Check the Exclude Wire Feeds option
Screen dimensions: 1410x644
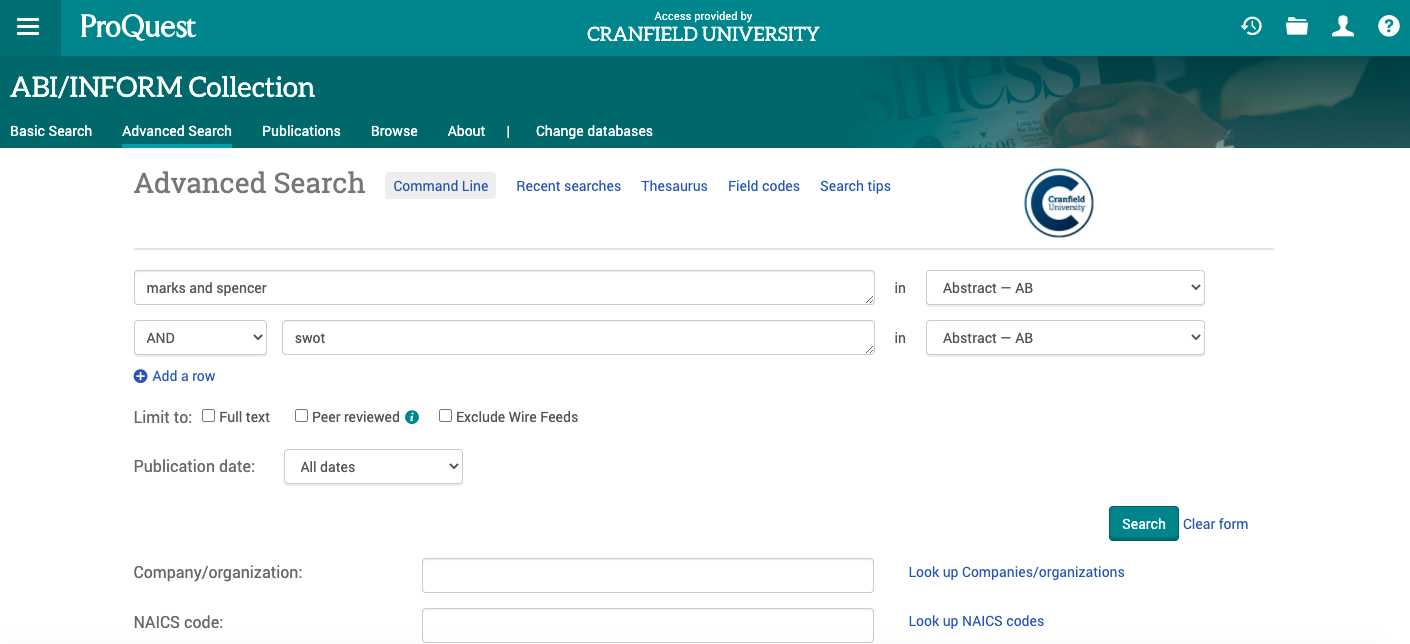click(x=445, y=416)
